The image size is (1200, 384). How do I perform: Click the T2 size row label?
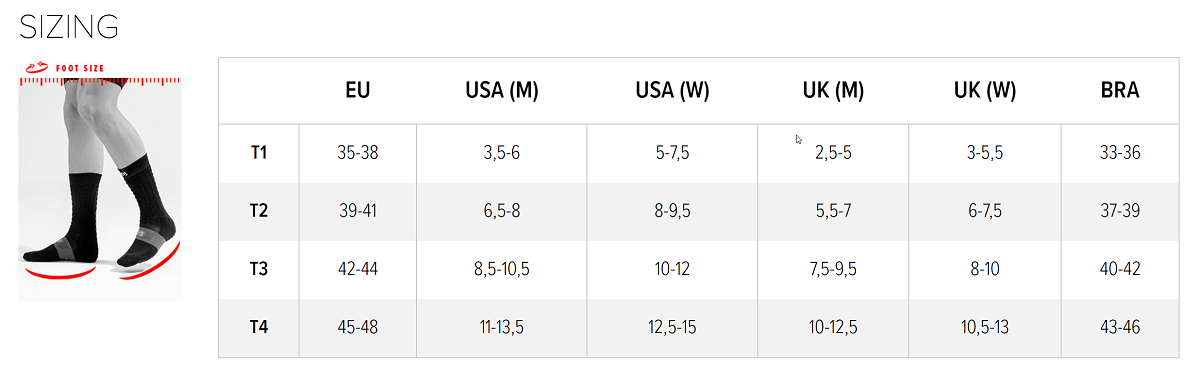click(259, 211)
